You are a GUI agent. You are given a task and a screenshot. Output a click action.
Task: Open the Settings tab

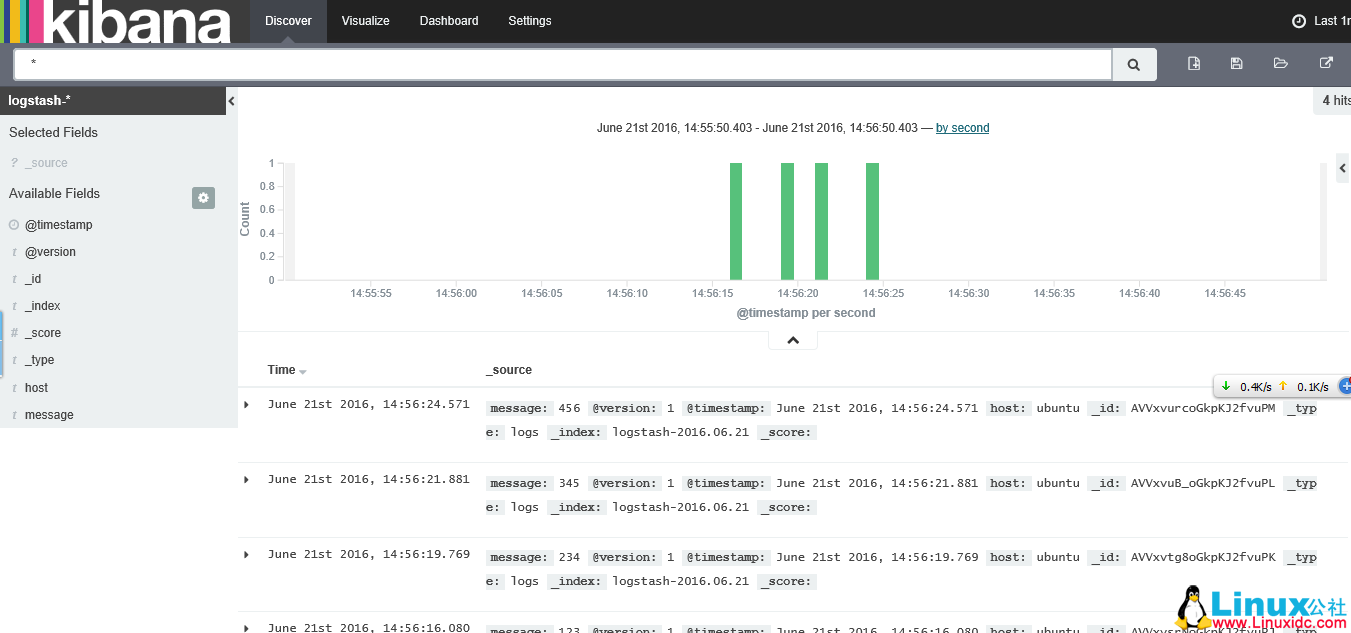529,20
